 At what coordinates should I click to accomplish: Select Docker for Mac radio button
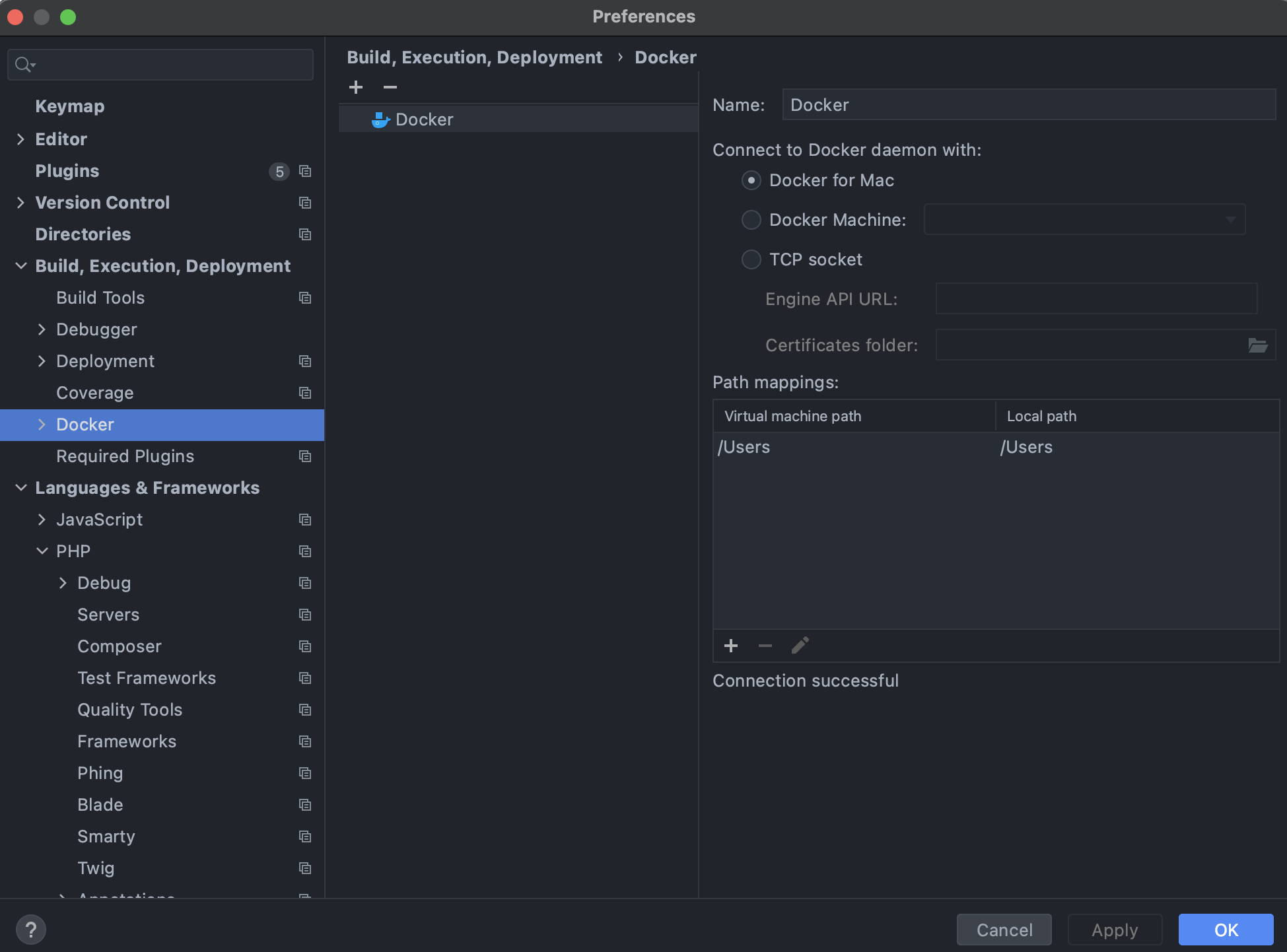pyautogui.click(x=751, y=179)
